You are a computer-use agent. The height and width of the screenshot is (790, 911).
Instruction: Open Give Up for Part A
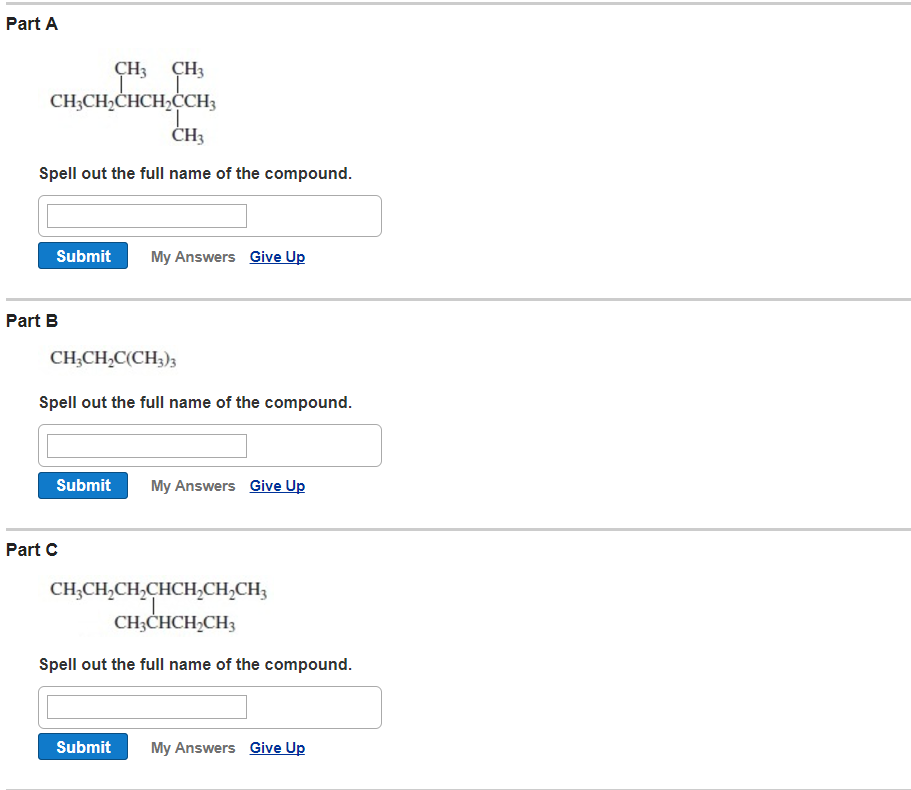coord(276,256)
